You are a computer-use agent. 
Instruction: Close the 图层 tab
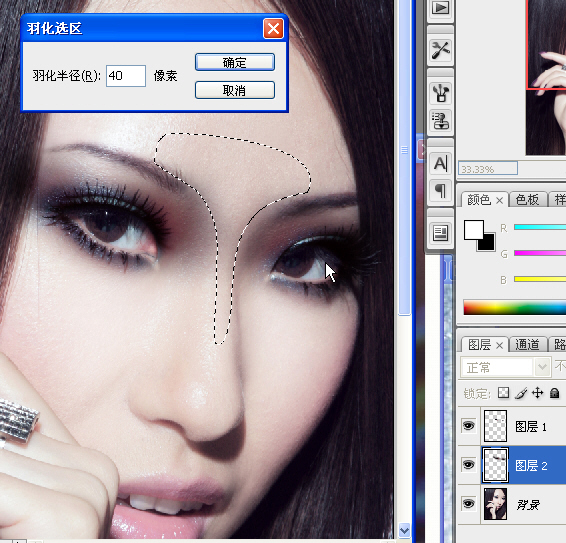500,346
